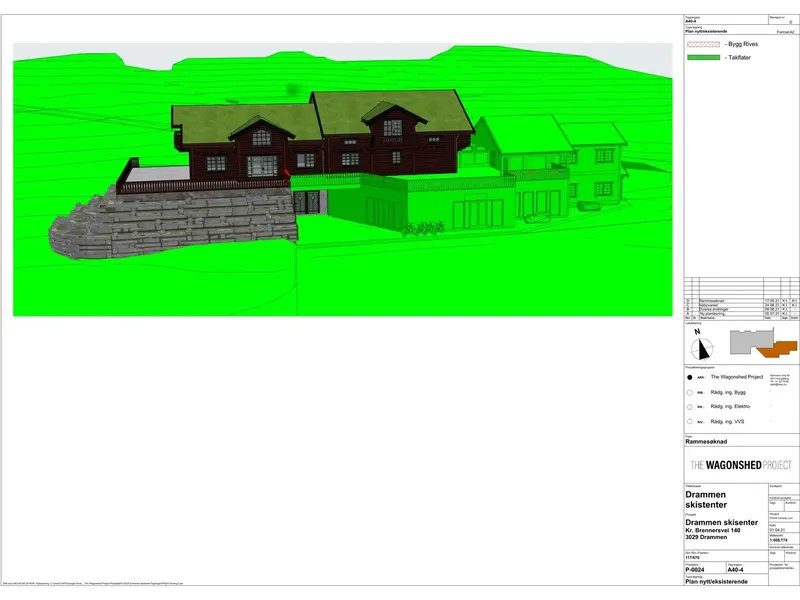The image size is (800, 600).
Task: Click the grey existing building in key plan
Action: (x=752, y=342)
